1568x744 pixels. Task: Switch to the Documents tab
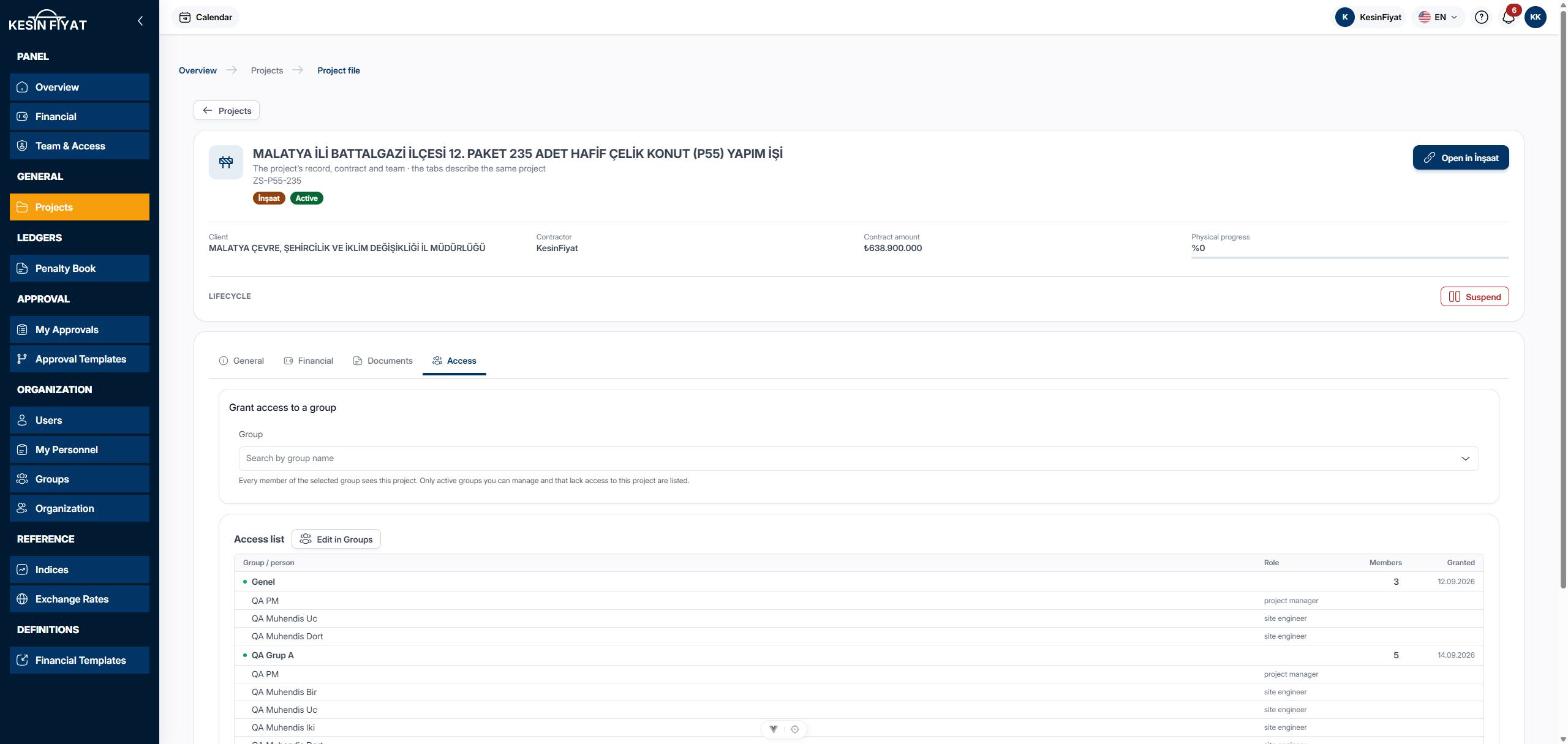tap(382, 361)
